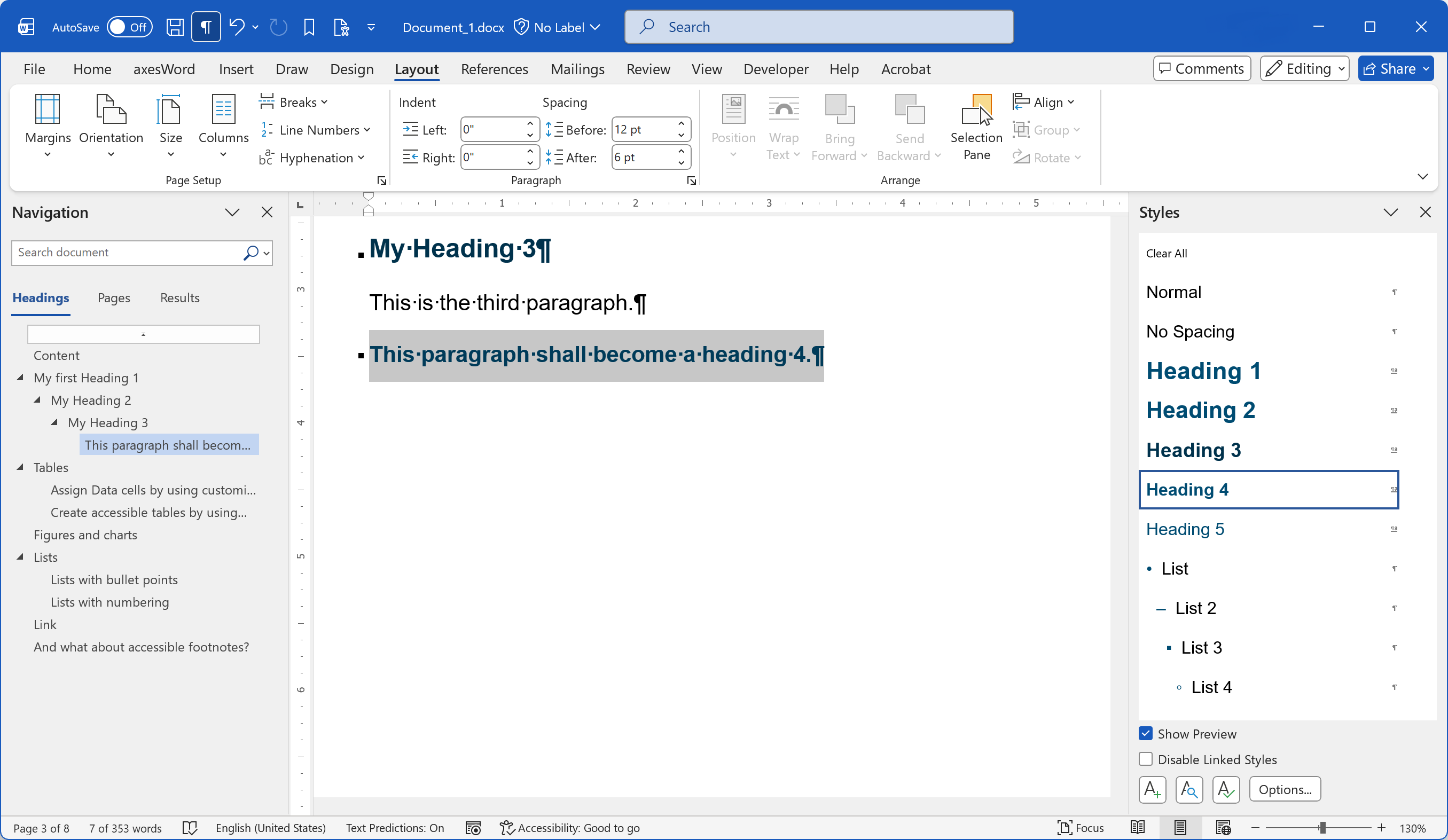This screenshot has height=840, width=1448.
Task: Open the Line Numbers dropdown
Action: pos(315,130)
